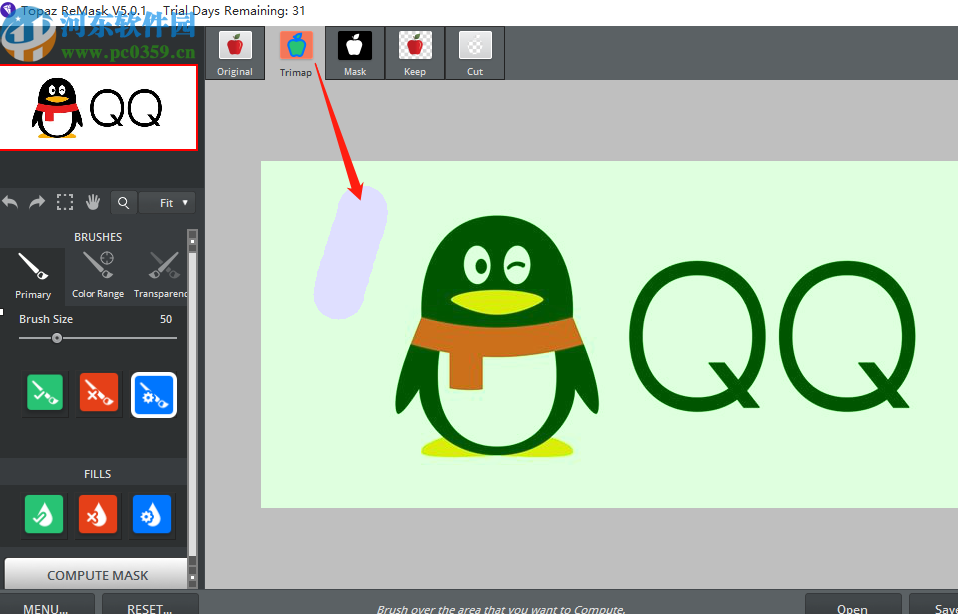Choose the green Keep fill tool
This screenshot has width=958, height=614.
coord(45,515)
